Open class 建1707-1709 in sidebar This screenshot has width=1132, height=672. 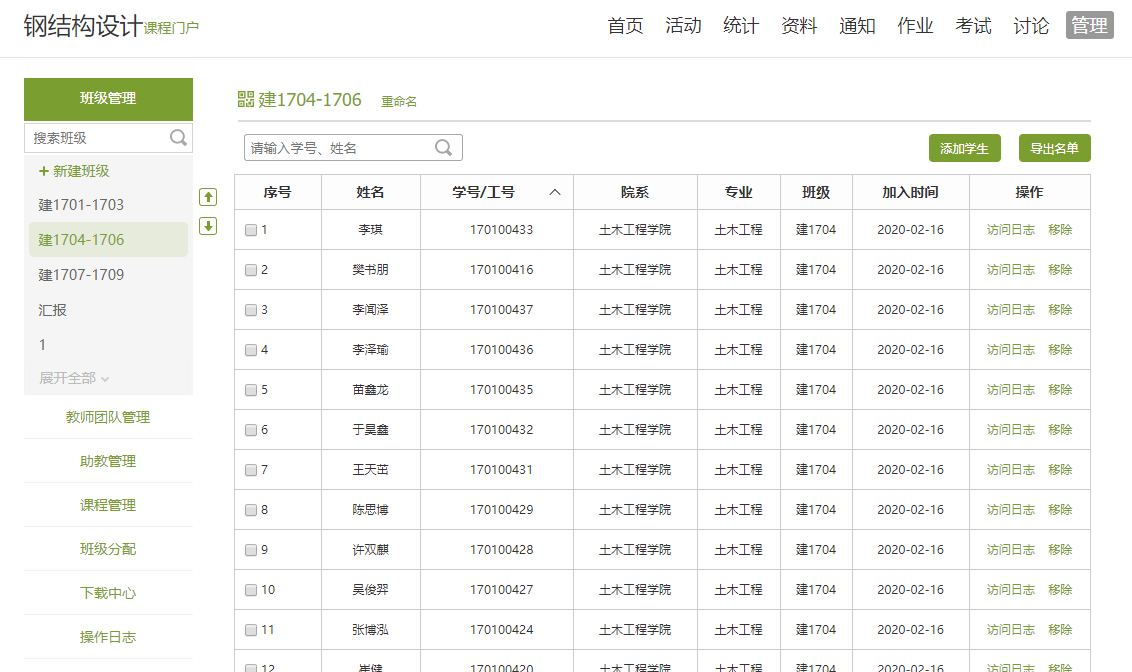point(81,275)
